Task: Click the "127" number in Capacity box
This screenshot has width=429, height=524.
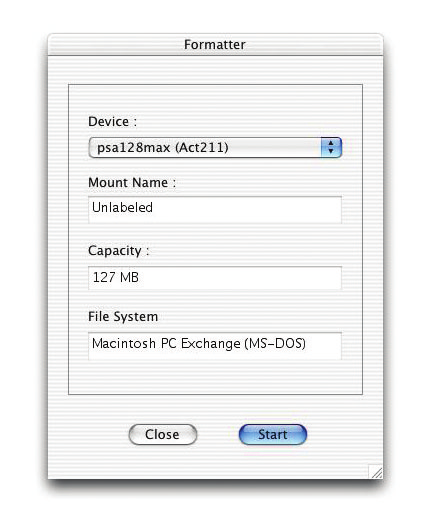Action: click(x=104, y=277)
